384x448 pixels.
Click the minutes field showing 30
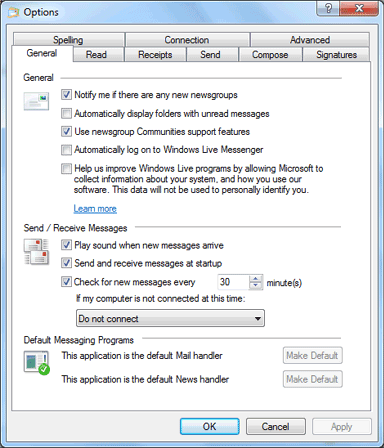click(233, 282)
